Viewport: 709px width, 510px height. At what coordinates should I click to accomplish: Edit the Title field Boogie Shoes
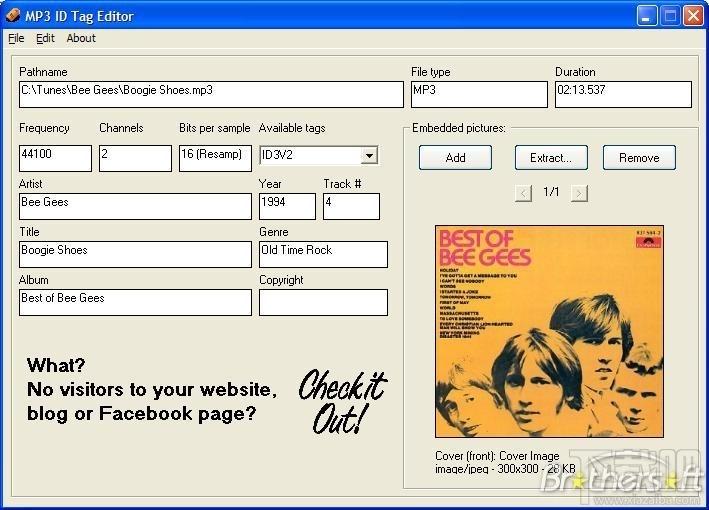[x=135, y=254]
